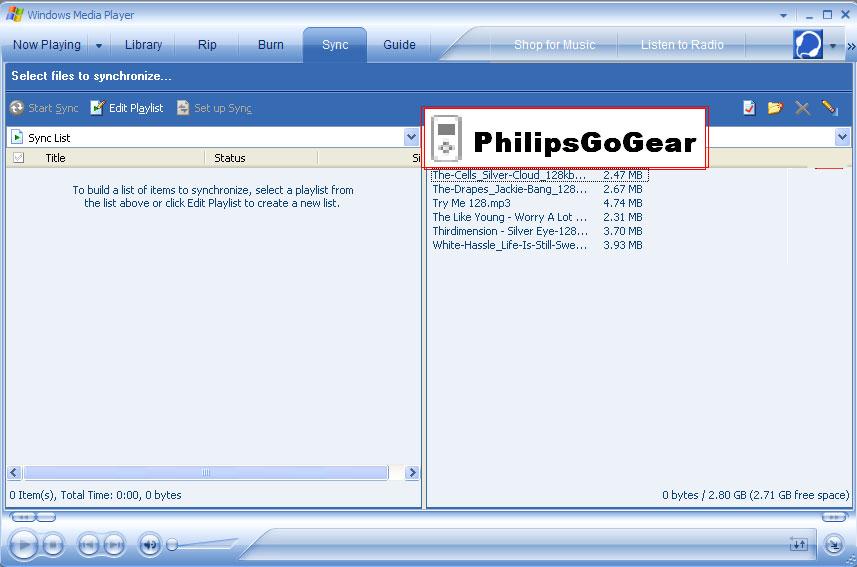Switch to skin mode using corner icon
The image size is (857, 567).
click(x=833, y=544)
